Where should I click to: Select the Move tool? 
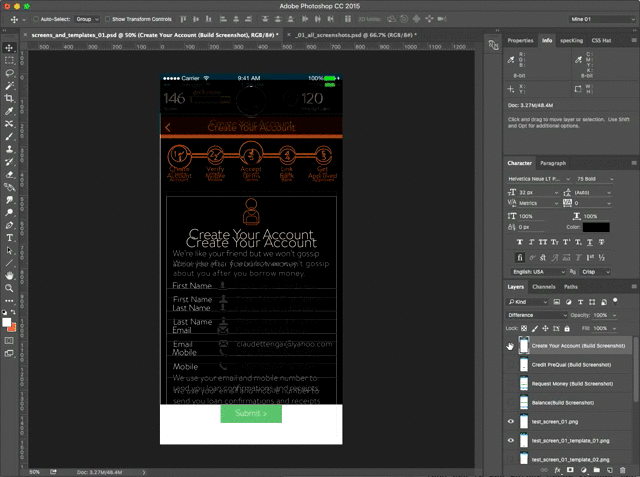tap(9, 47)
